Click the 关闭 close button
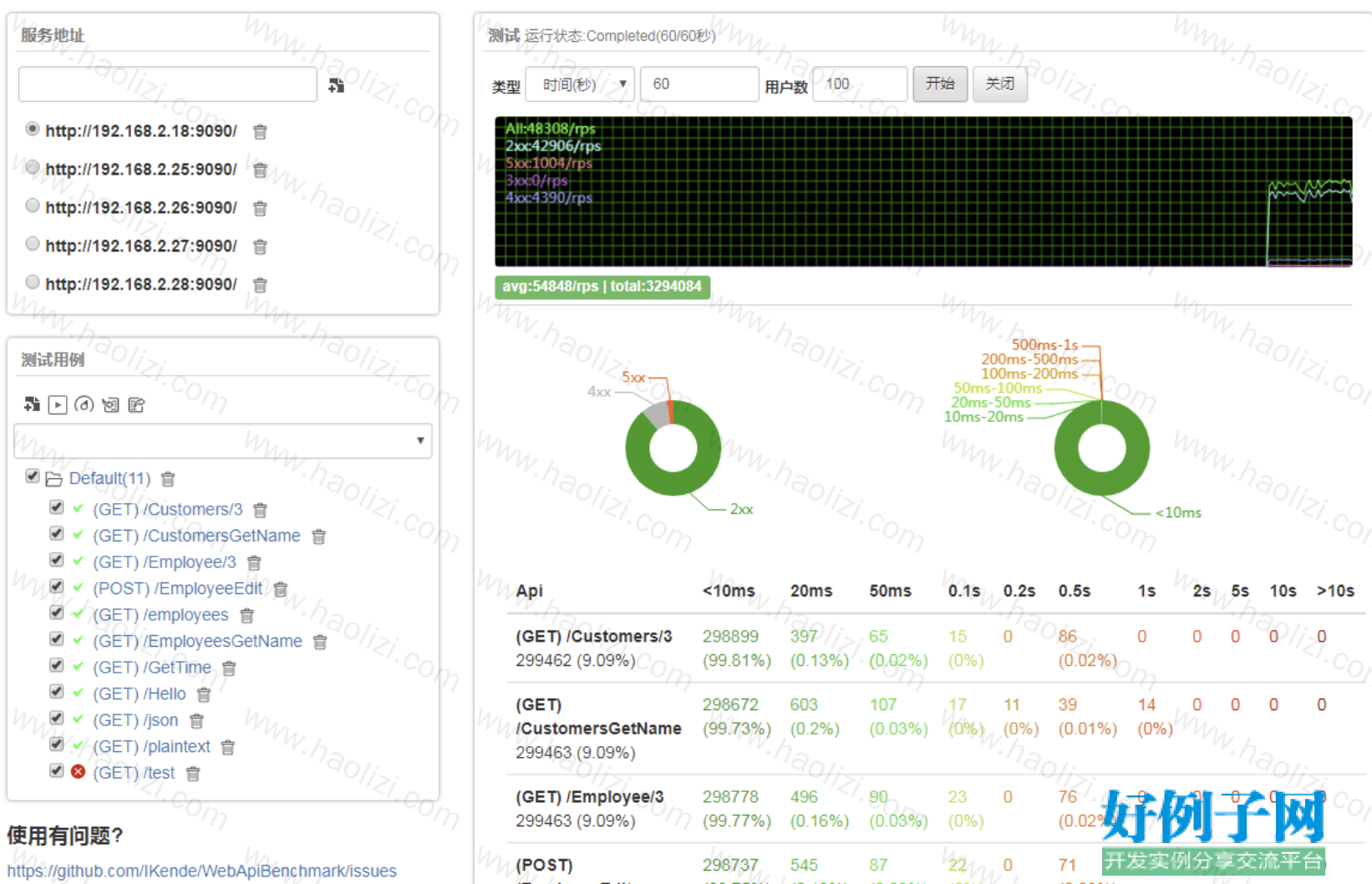This screenshot has width=1372, height=884. click(1000, 84)
